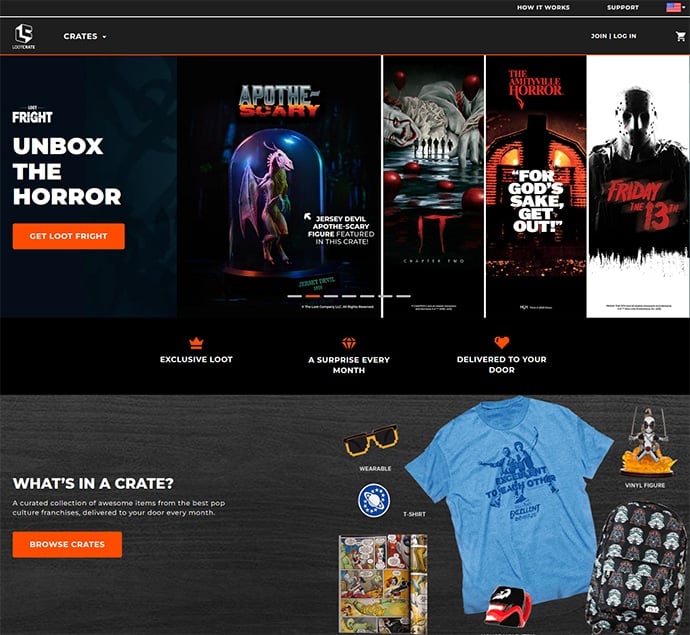
Task: Click the red and black cap item
Action: coord(508,605)
